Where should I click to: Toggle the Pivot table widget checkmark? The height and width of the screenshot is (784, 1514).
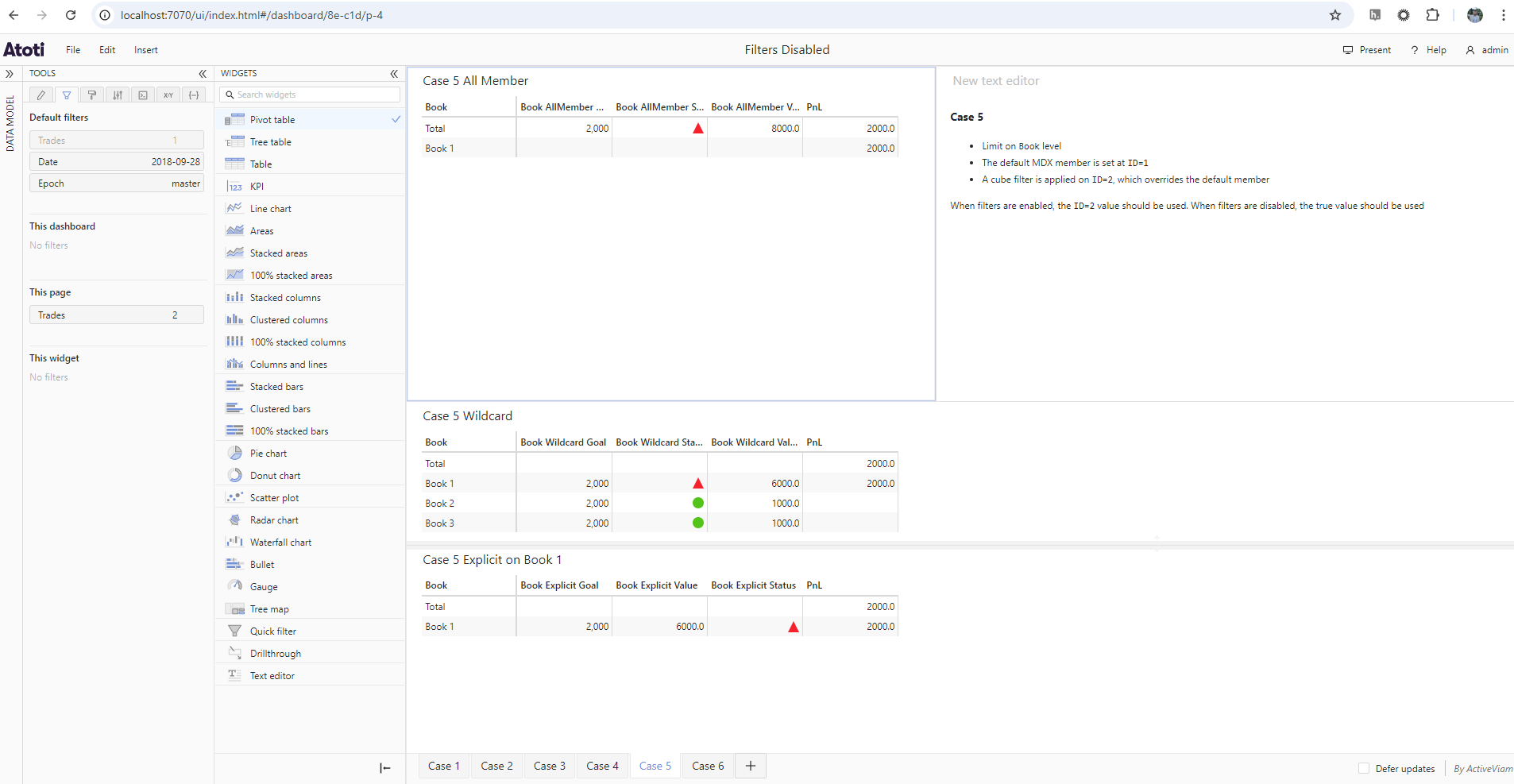coord(396,119)
